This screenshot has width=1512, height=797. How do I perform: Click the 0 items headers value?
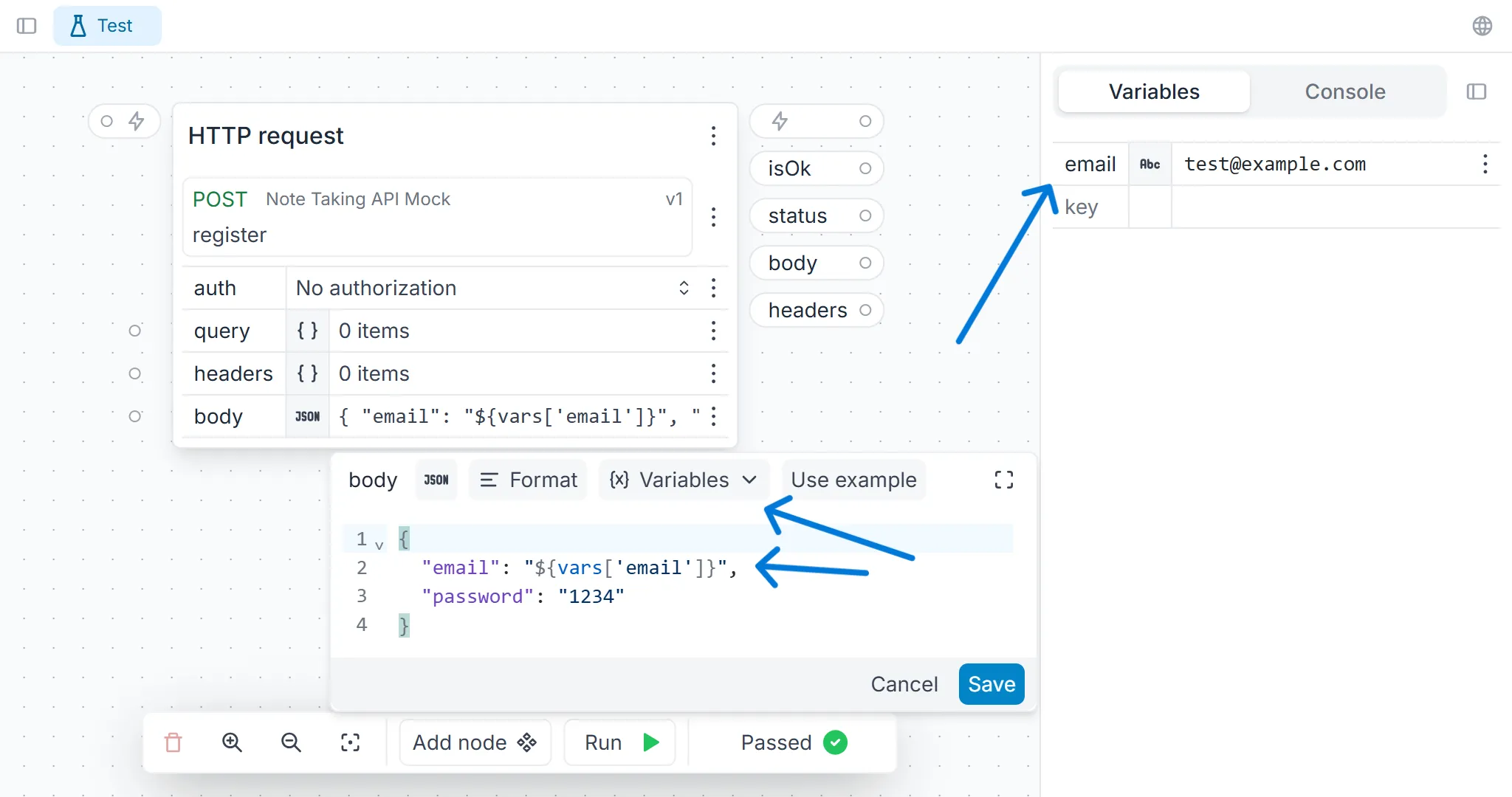point(374,373)
